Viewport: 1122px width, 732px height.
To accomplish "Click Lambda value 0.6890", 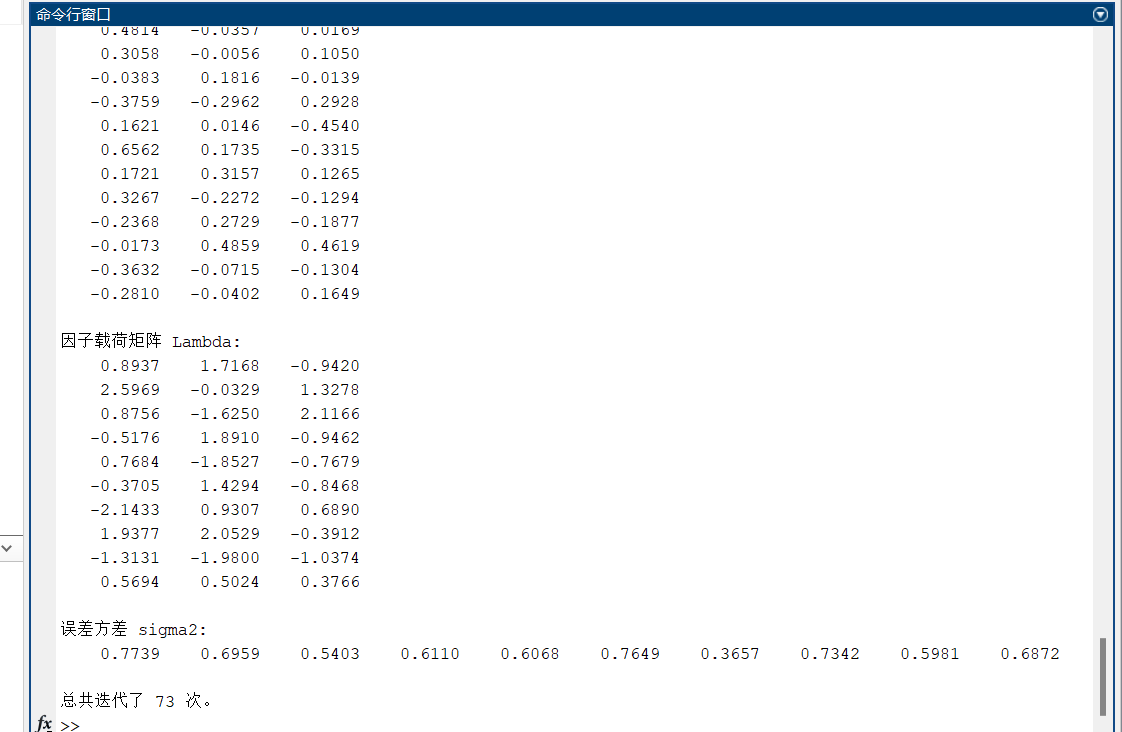I will (x=330, y=510).
